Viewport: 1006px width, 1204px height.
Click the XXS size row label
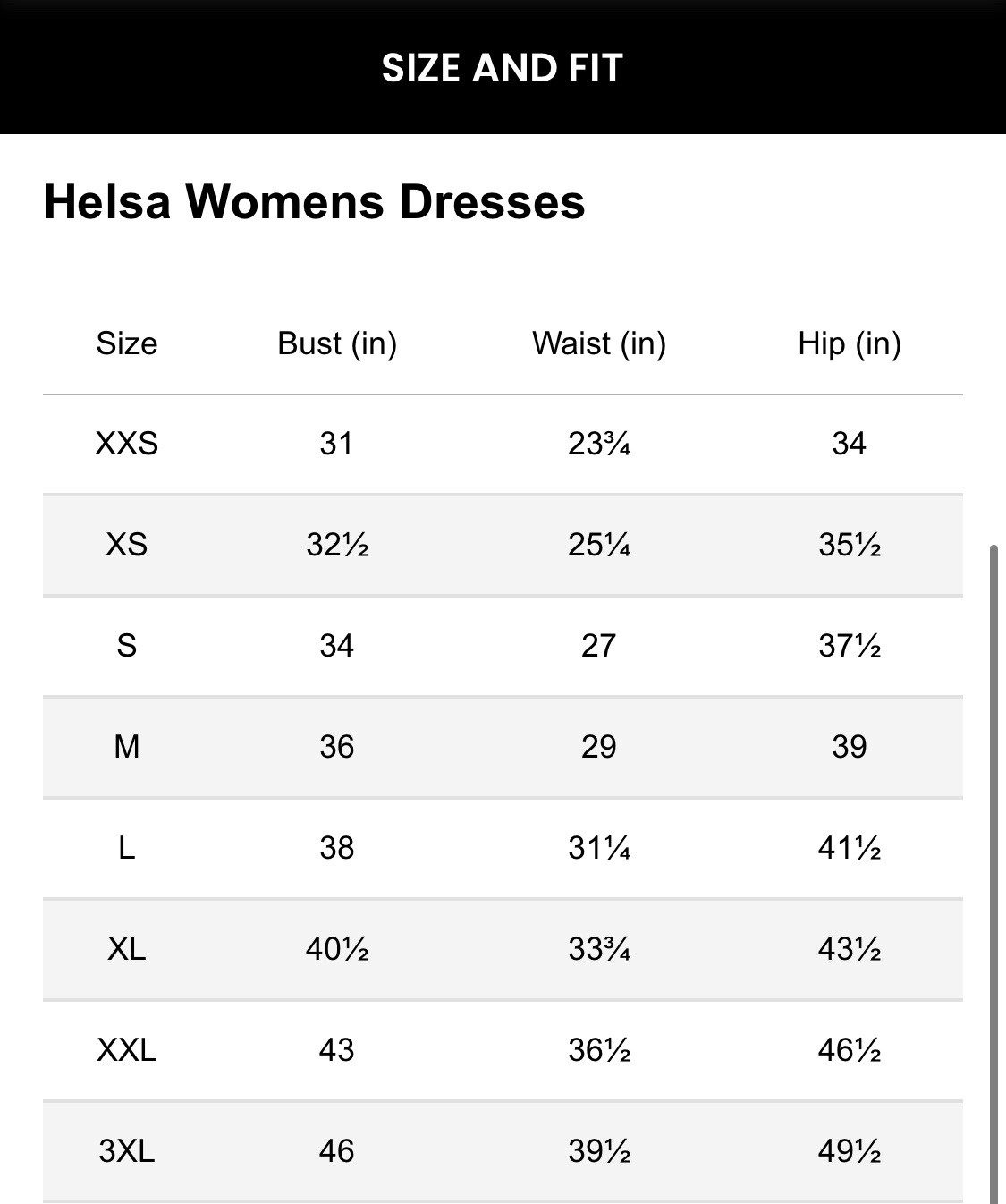click(x=127, y=444)
